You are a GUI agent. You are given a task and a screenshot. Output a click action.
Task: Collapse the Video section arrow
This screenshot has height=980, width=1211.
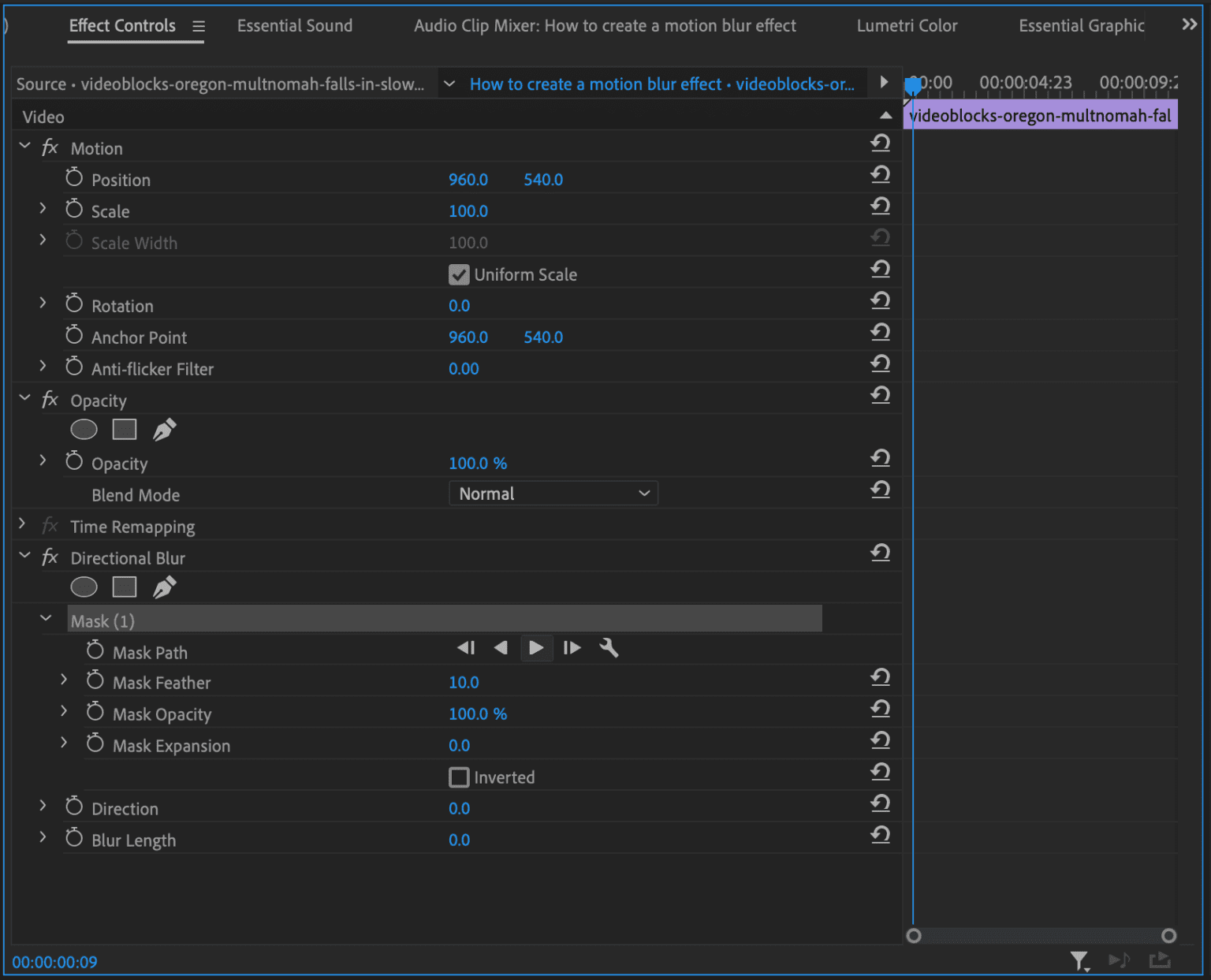point(886,116)
